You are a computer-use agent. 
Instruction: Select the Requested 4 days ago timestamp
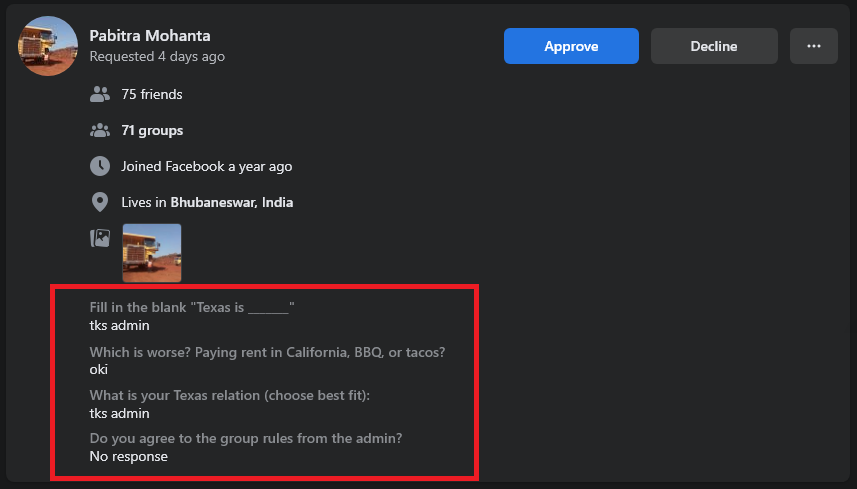[x=157, y=56]
